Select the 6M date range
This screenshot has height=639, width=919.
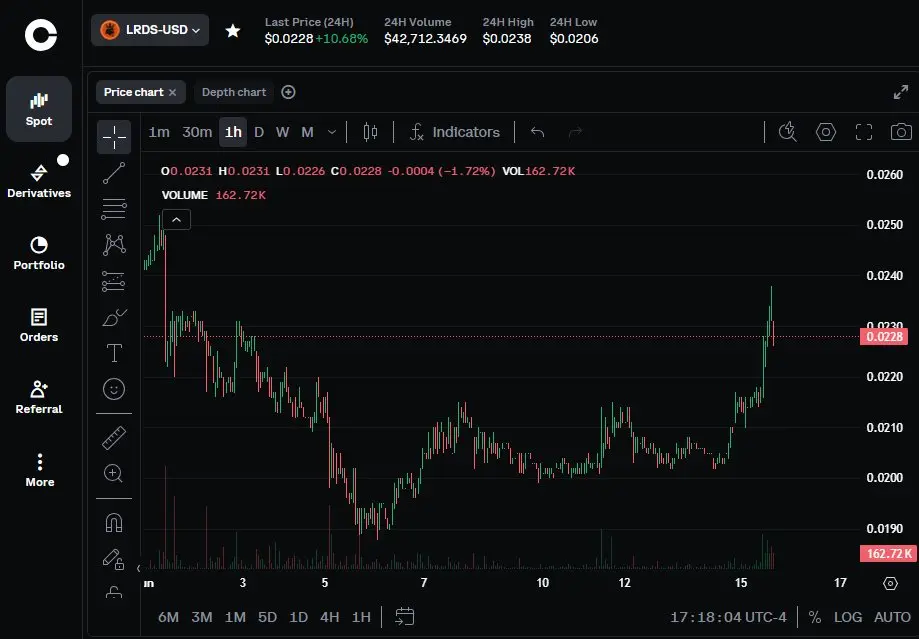pos(168,617)
